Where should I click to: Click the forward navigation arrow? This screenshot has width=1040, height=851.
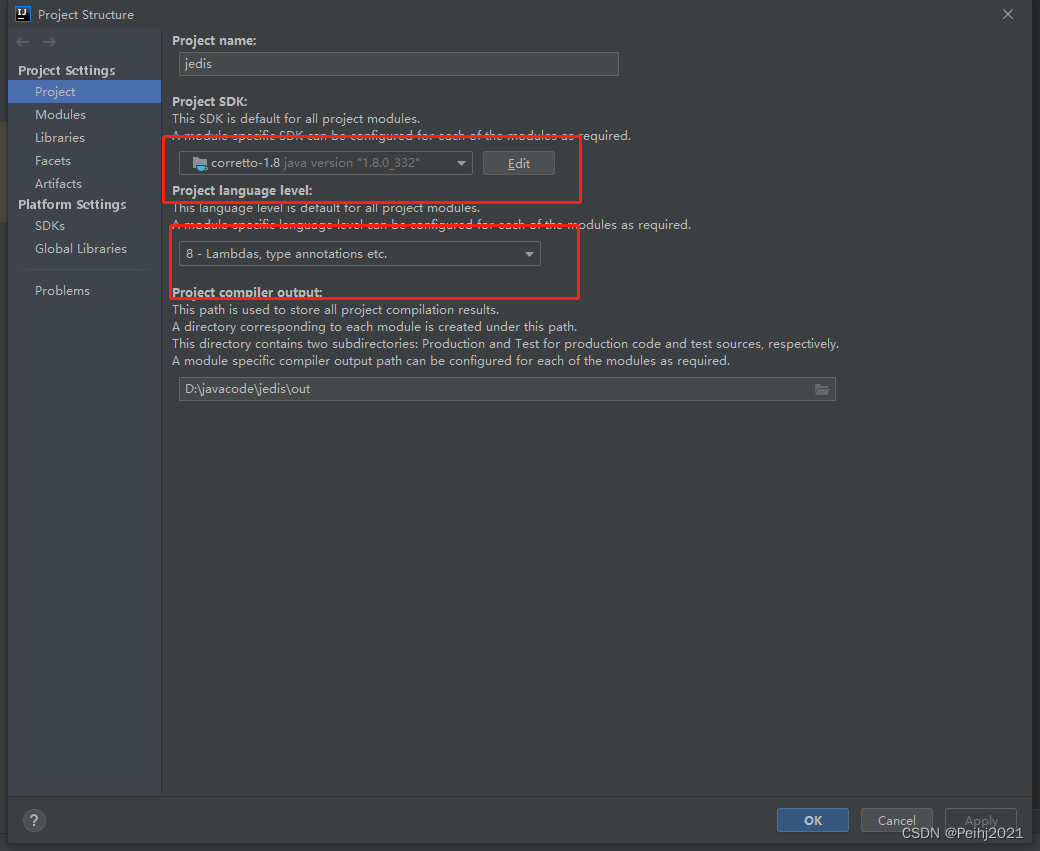50,42
